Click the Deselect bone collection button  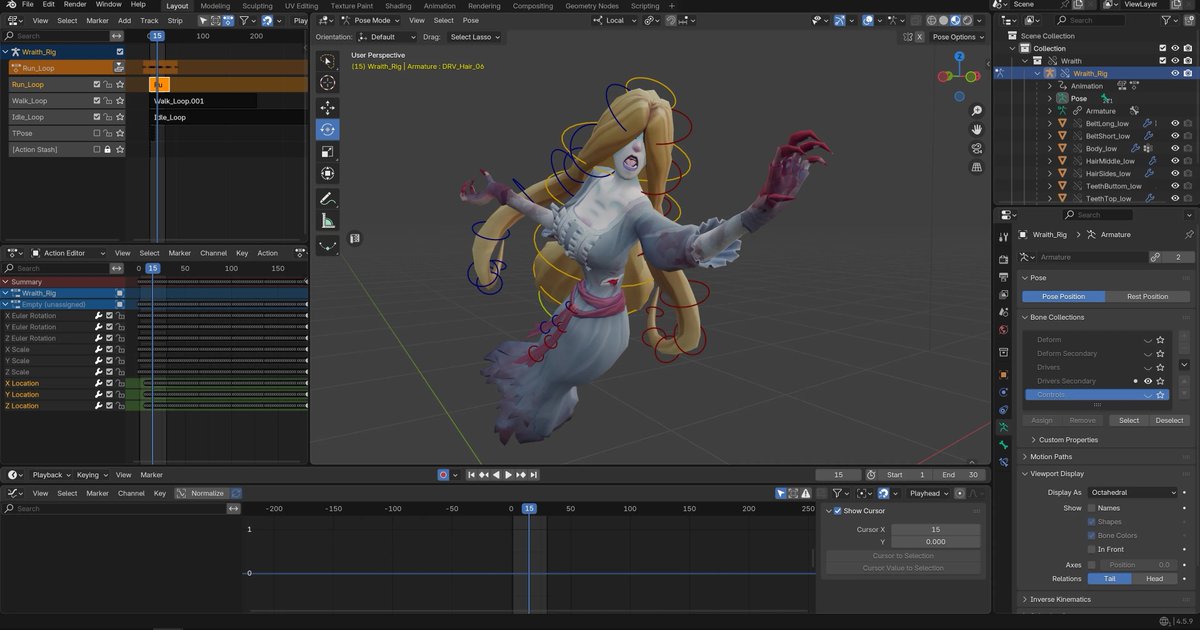[1169, 420]
